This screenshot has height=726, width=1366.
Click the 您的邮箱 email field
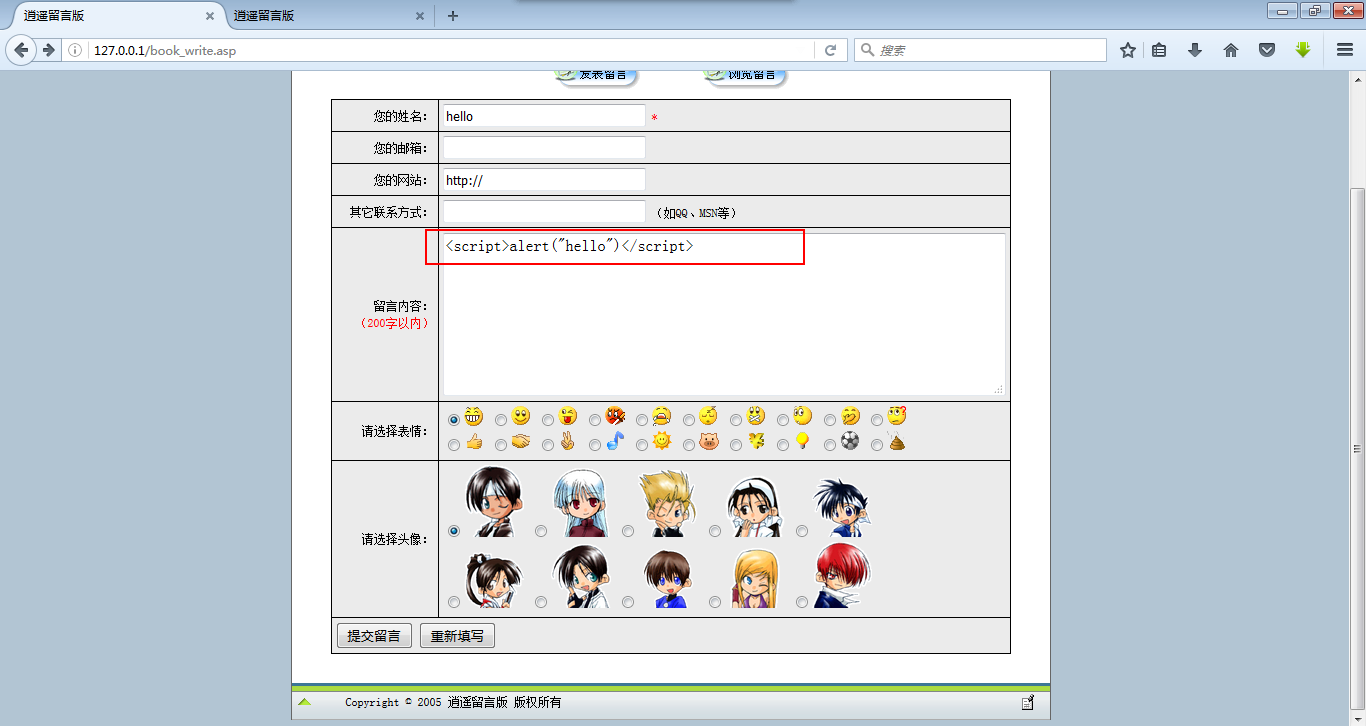coord(544,148)
